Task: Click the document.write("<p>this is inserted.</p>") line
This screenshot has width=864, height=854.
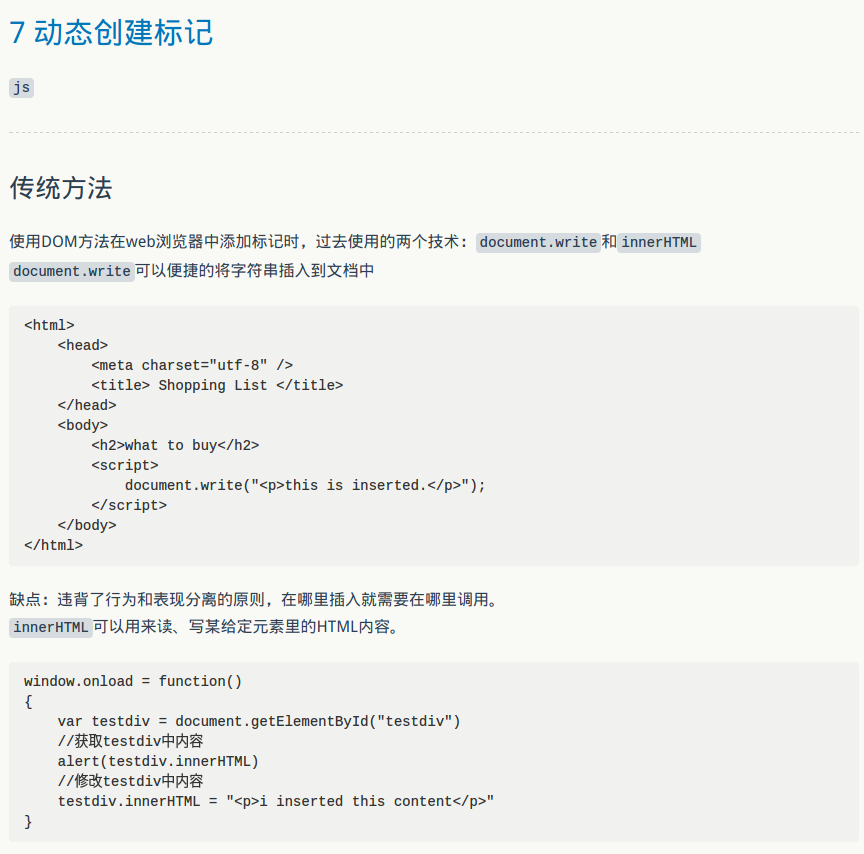Action: (305, 485)
